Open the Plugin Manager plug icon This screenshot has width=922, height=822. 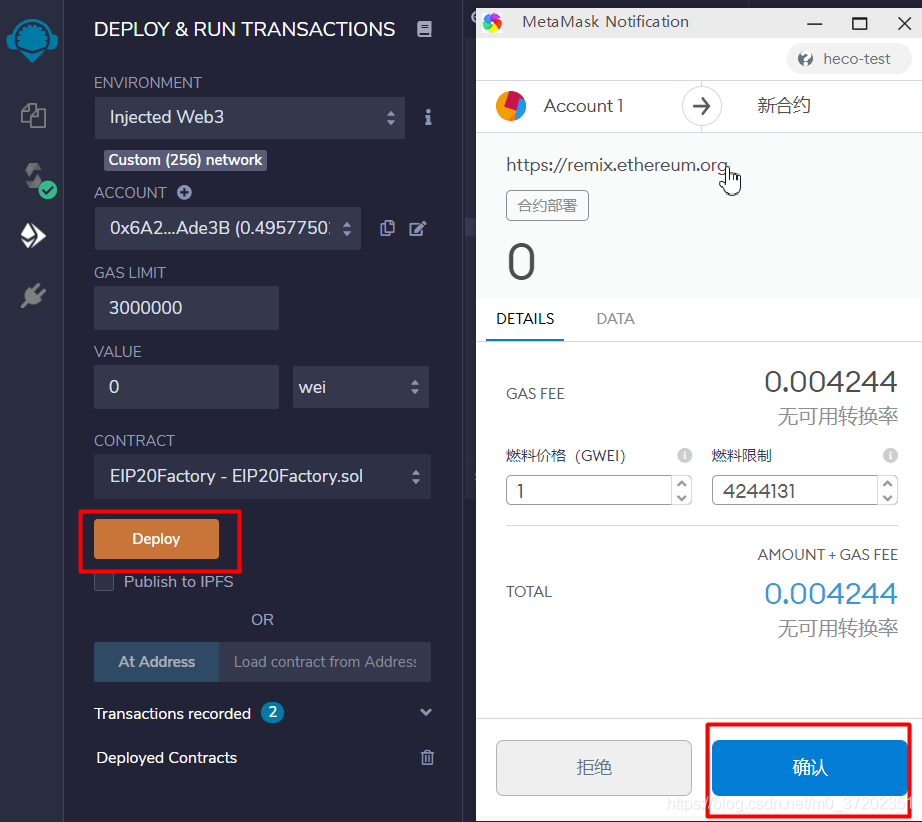34,295
